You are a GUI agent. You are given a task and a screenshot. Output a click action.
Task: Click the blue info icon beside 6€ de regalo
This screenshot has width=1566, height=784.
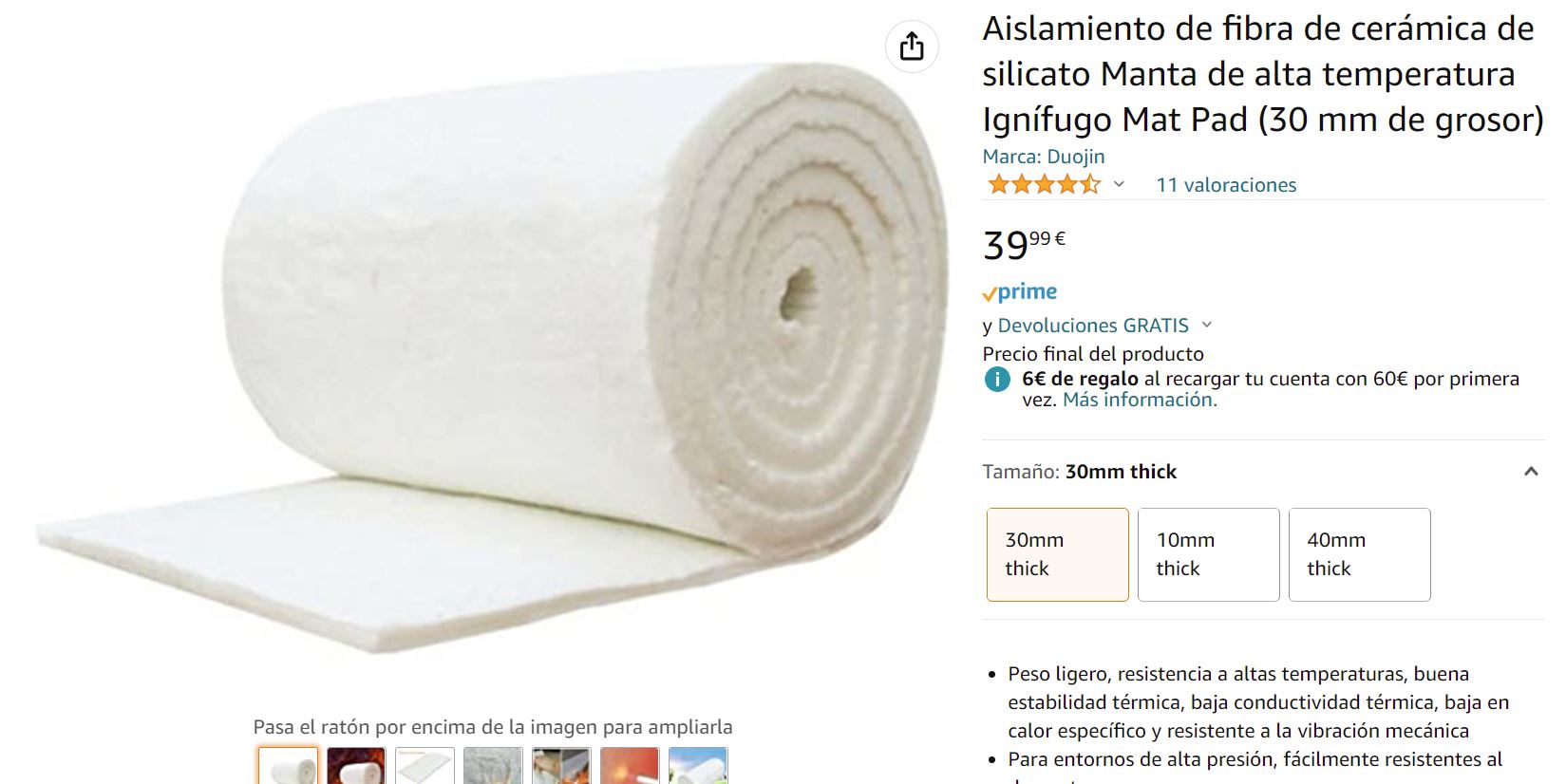click(997, 380)
